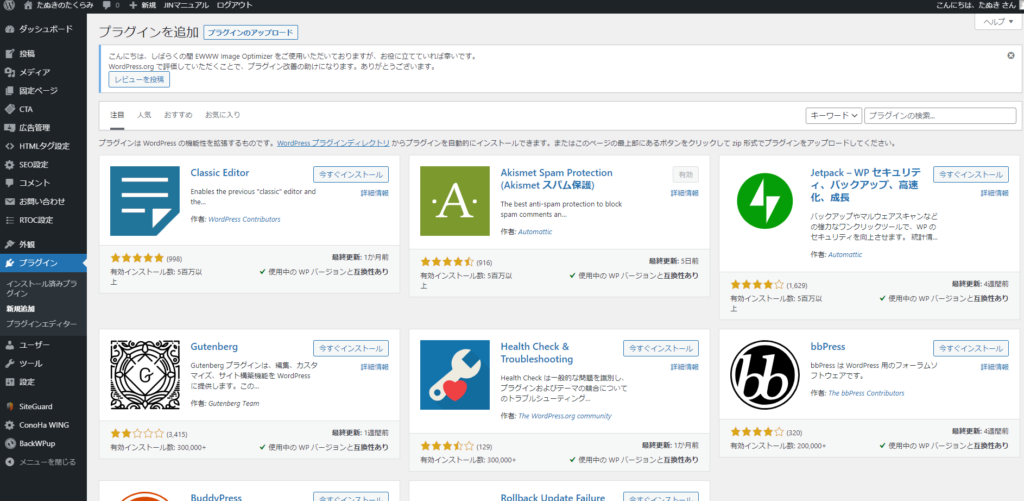Open the HTMLタグ設定 sidebar icon

9,146
